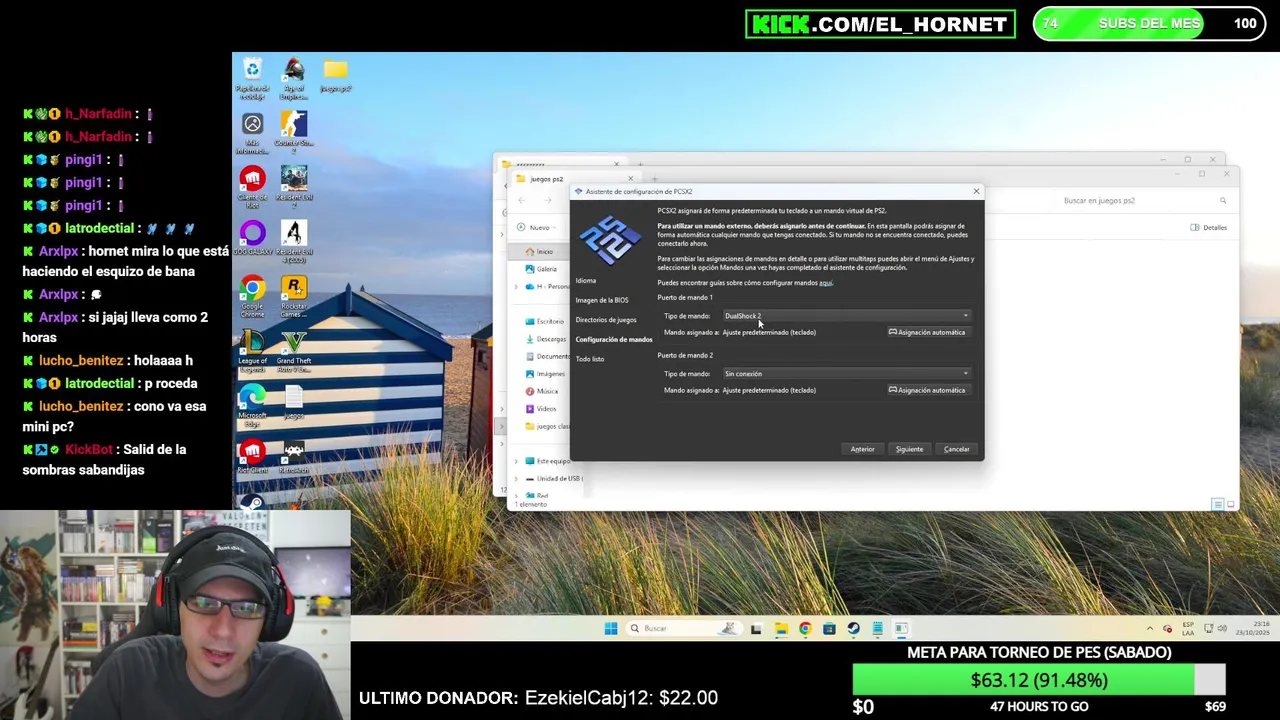Open the Resident Evil 4 (2005) shortcut
1280x720 pixels.
point(293,241)
